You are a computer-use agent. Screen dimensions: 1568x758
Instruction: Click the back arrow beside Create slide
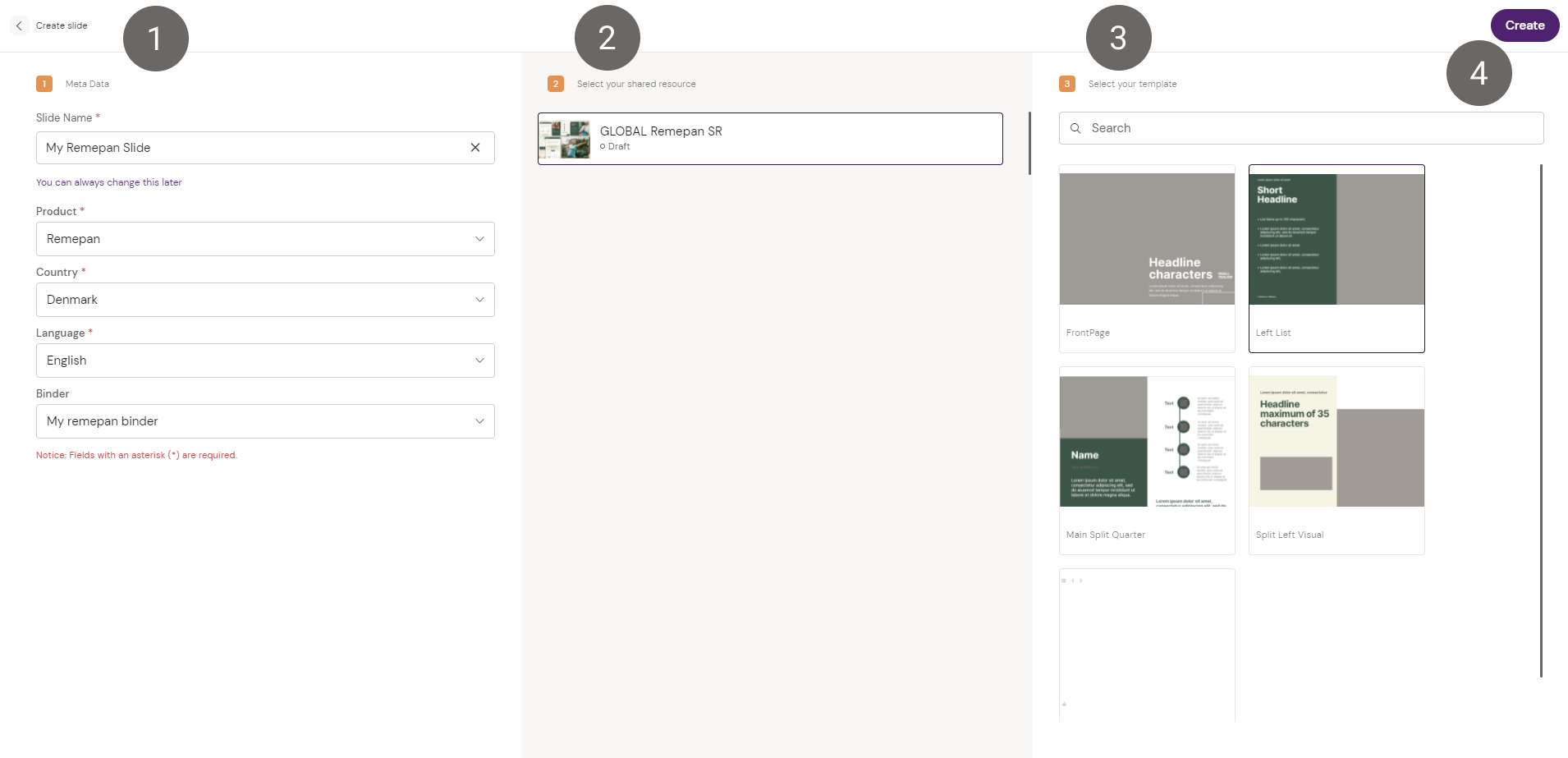(19, 25)
